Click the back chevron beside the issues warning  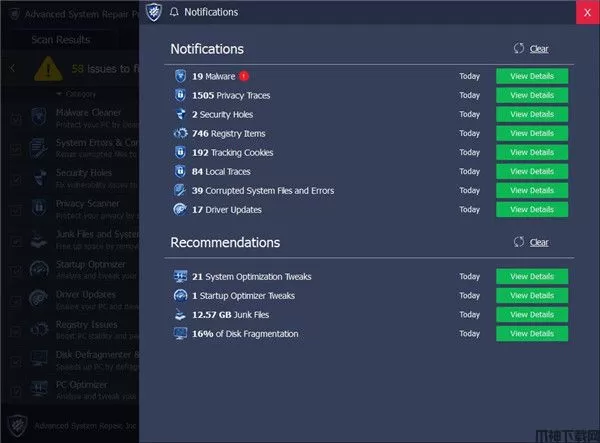coord(11,69)
